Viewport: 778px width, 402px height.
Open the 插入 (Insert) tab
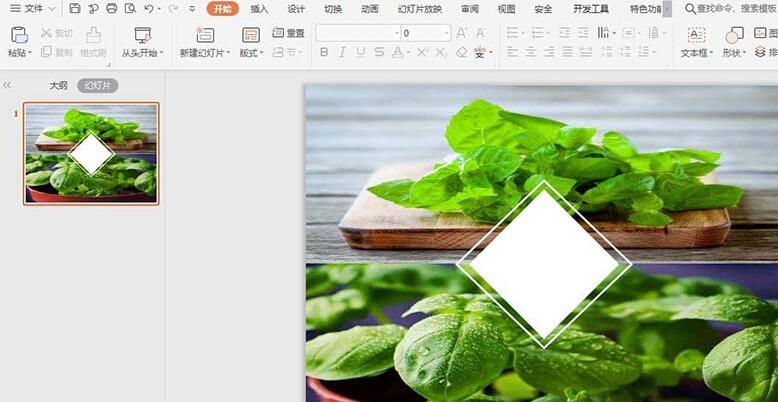tap(259, 9)
